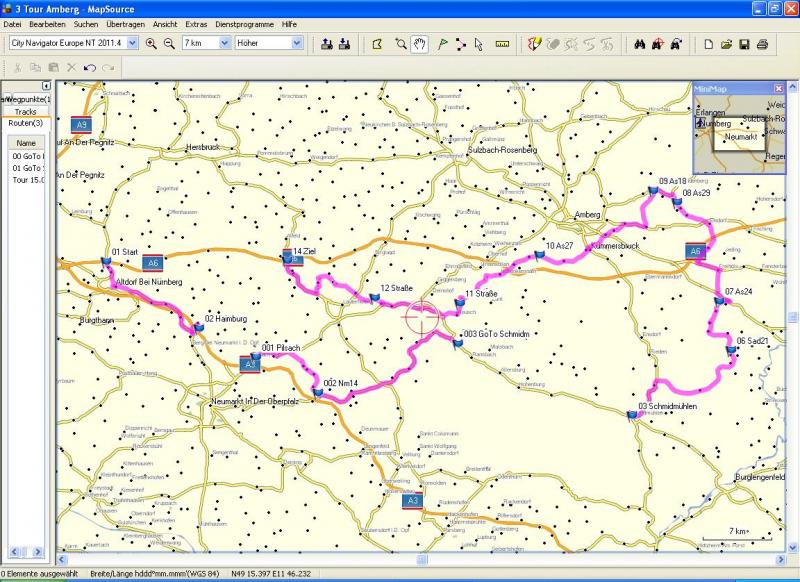
Task: Open the Datei menu
Action: point(12,24)
